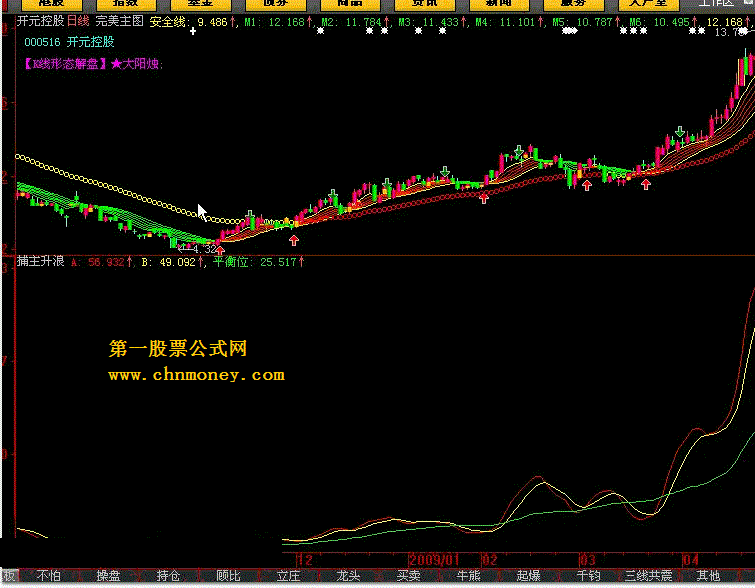
Task: Click the stock code 000516 开元控股
Action: [69, 42]
